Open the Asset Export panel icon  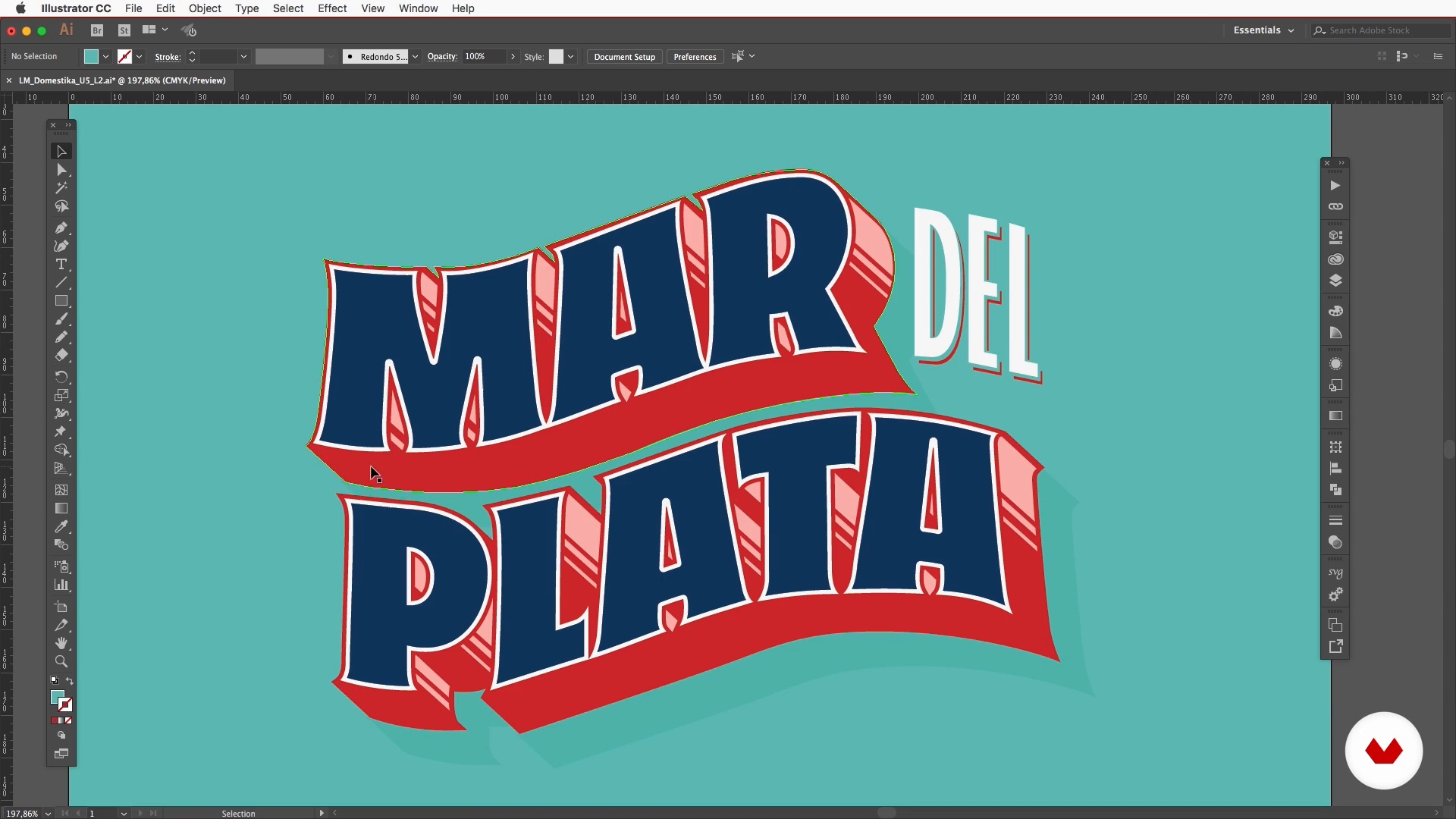point(1335,646)
